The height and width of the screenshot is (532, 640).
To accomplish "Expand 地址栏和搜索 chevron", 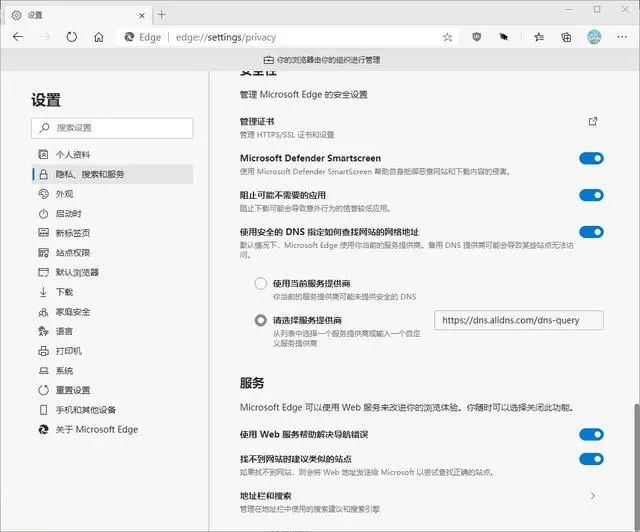I will [593, 496].
